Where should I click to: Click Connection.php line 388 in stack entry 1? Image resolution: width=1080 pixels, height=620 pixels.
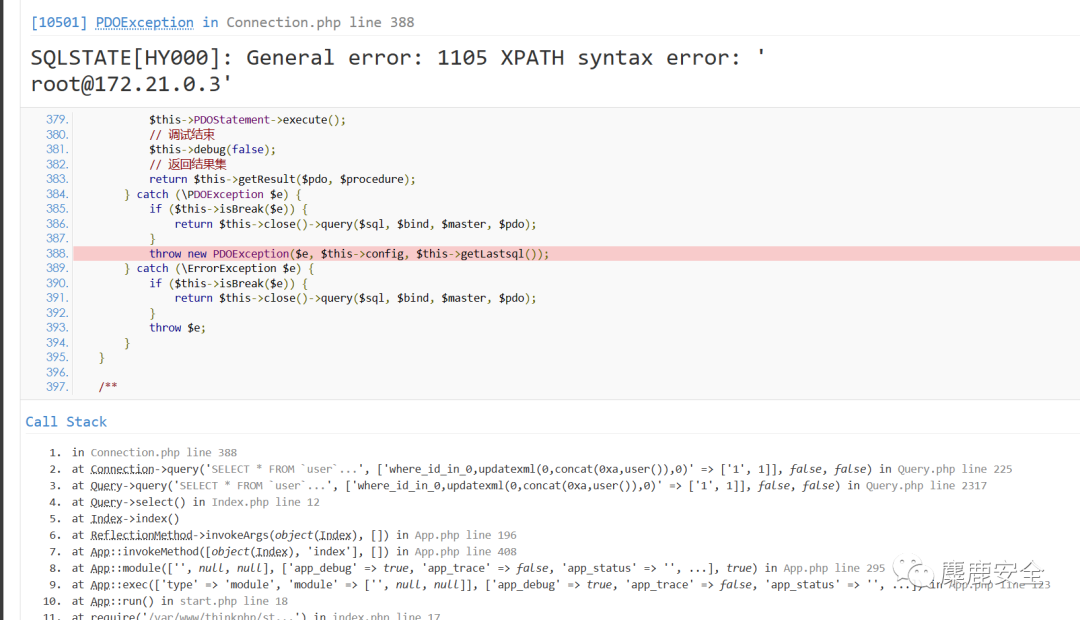pos(164,453)
